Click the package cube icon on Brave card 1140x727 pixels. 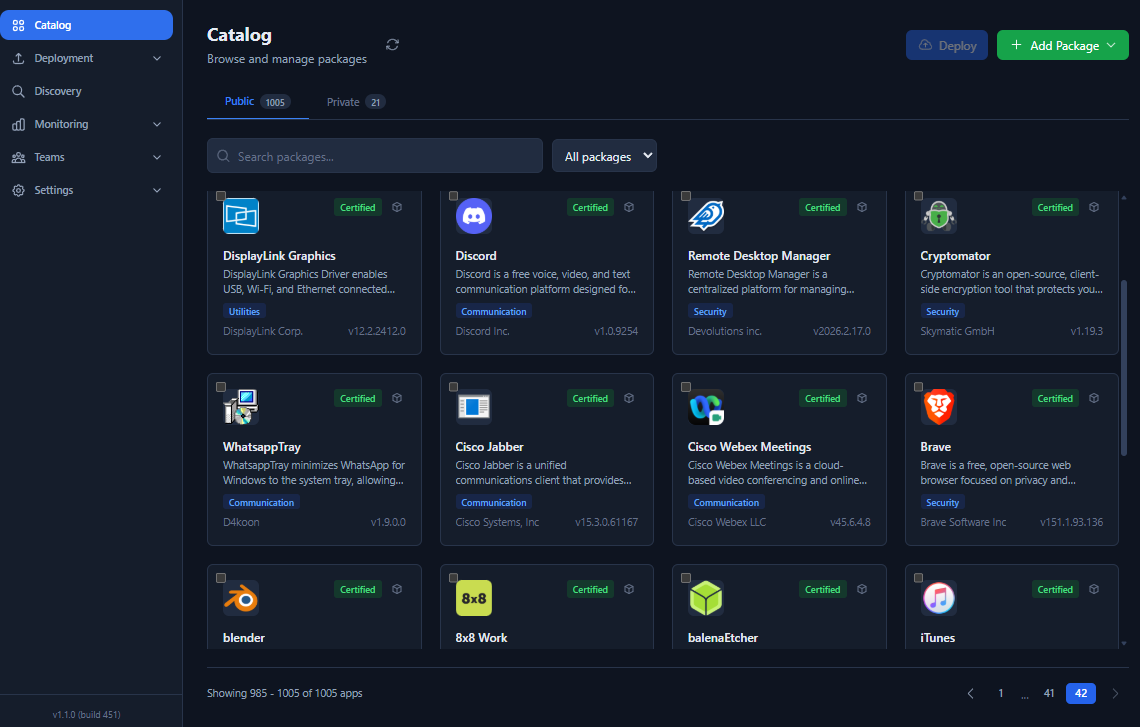1094,398
